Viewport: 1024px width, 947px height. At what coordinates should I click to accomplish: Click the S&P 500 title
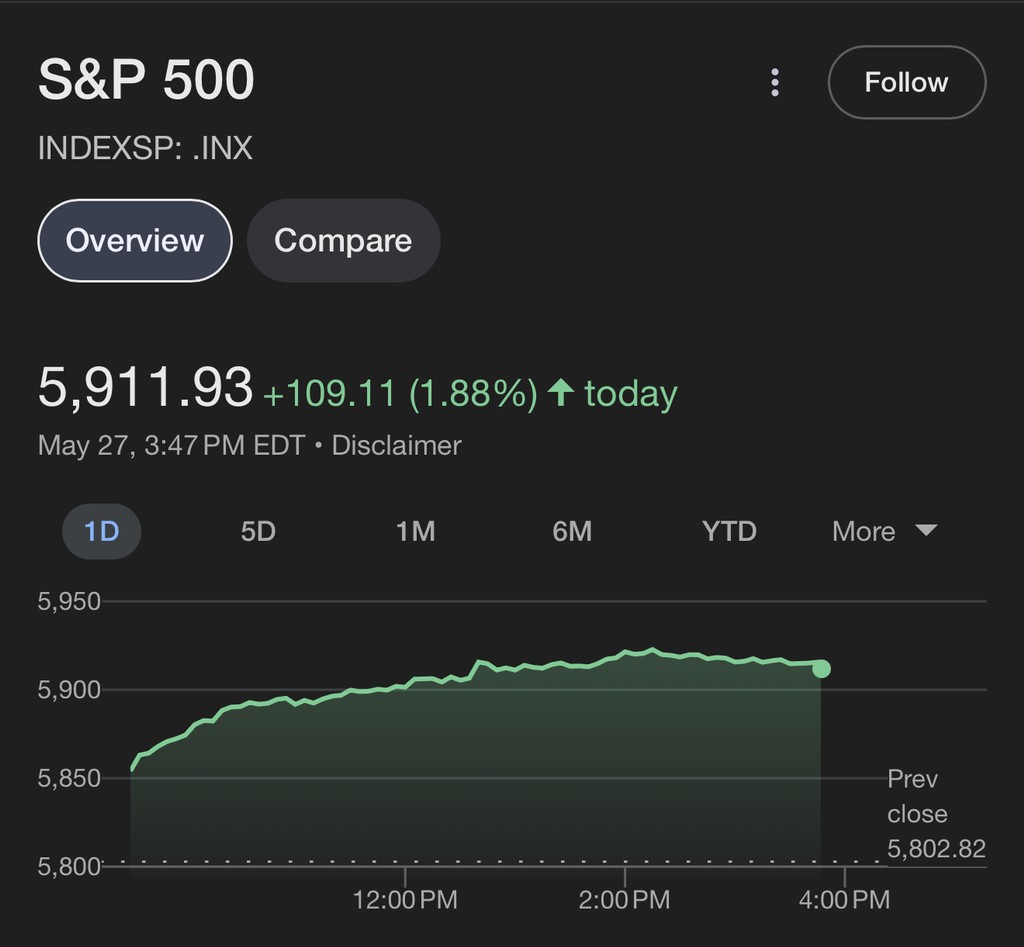click(x=146, y=80)
